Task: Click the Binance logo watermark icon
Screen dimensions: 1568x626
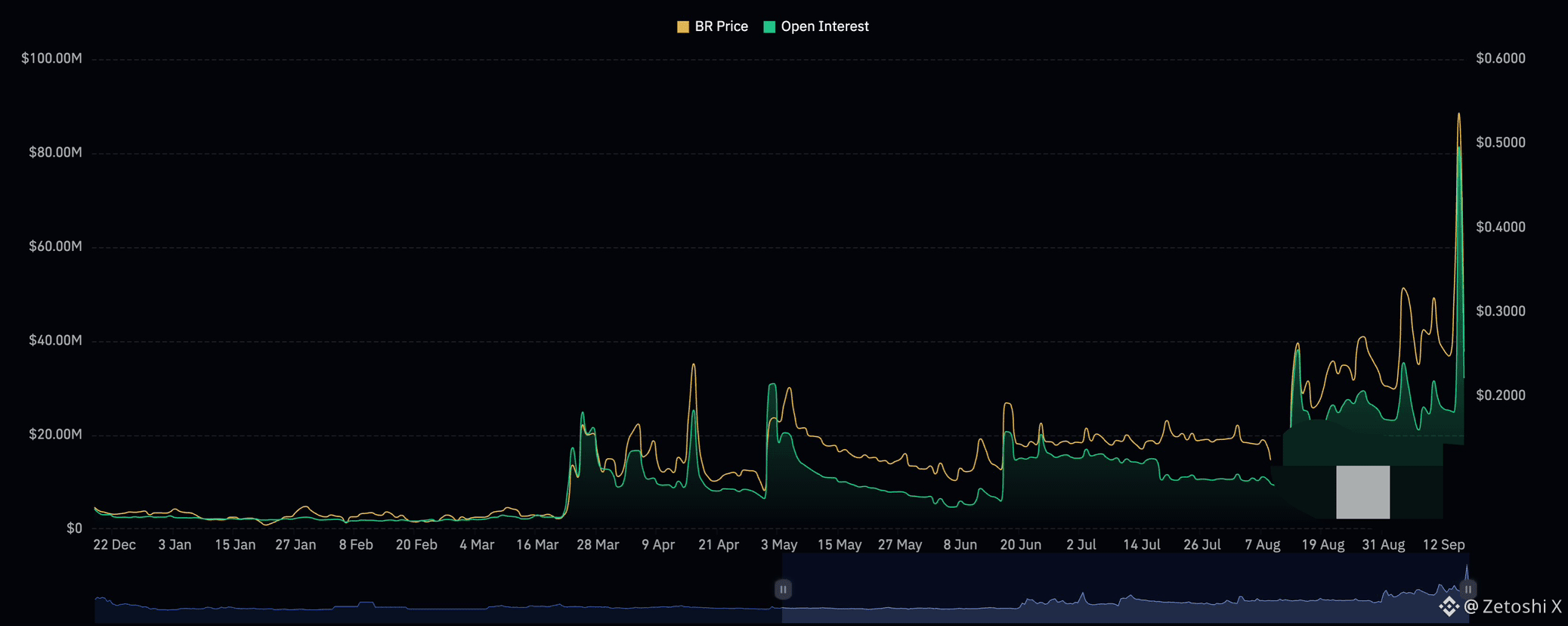Action: click(1449, 606)
